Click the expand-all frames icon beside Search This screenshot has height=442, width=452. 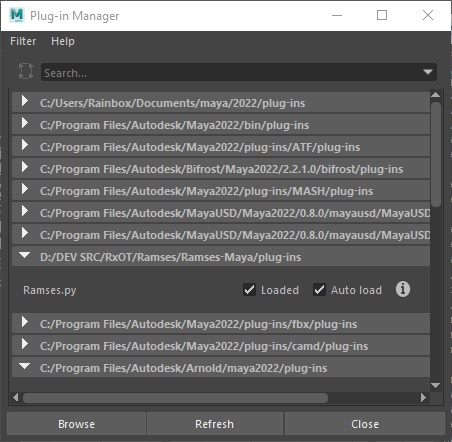(26, 71)
